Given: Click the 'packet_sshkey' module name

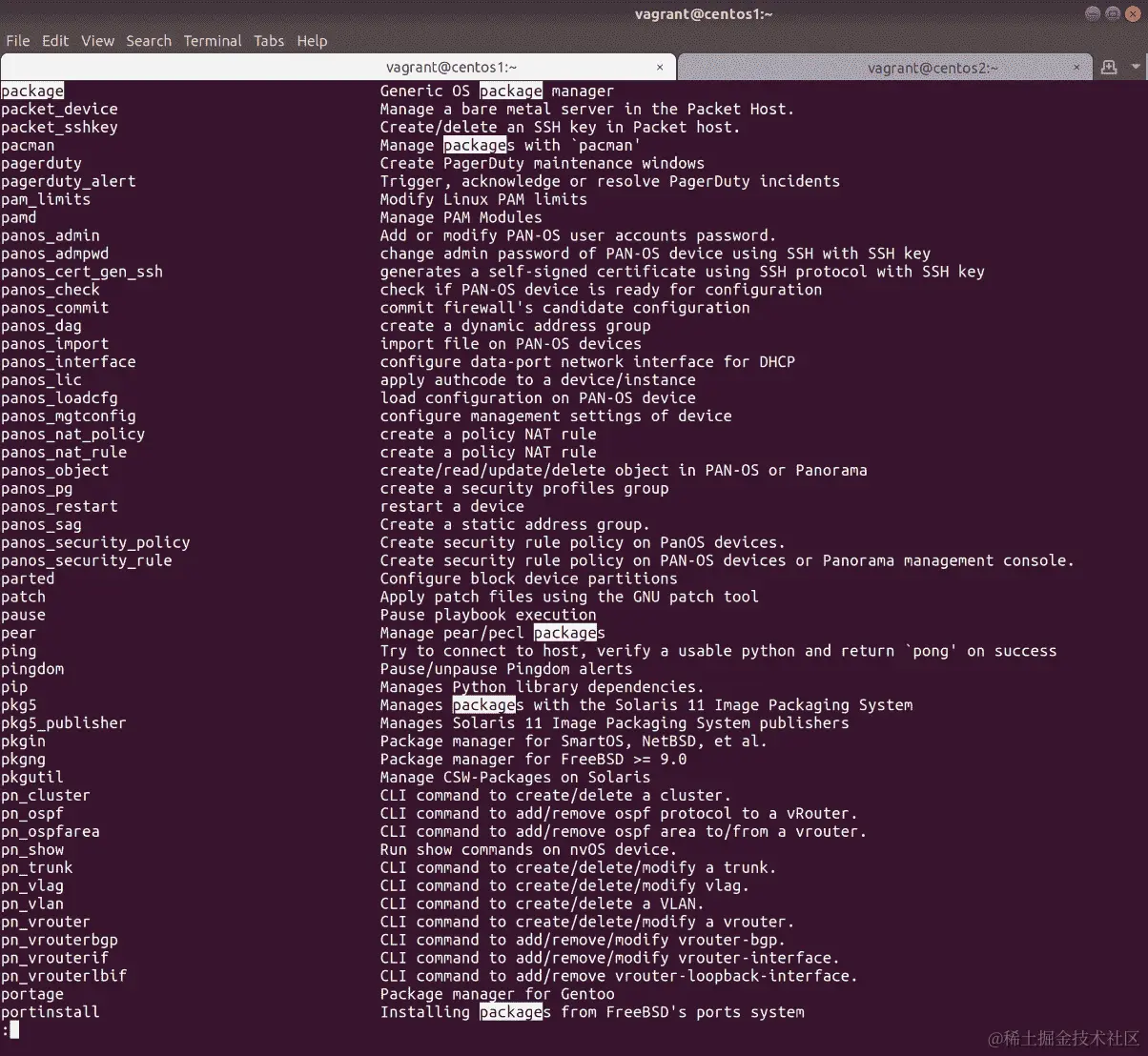Looking at the screenshot, I should [x=59, y=127].
